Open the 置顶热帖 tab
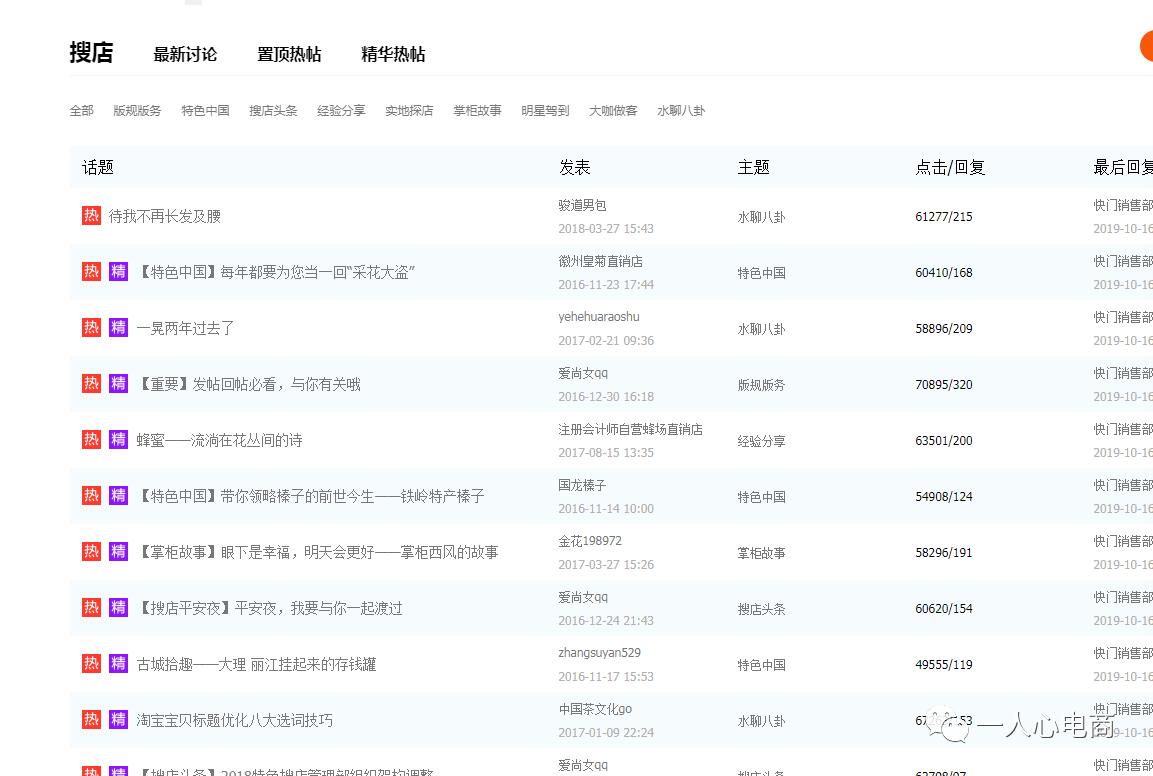 pyautogui.click(x=289, y=54)
